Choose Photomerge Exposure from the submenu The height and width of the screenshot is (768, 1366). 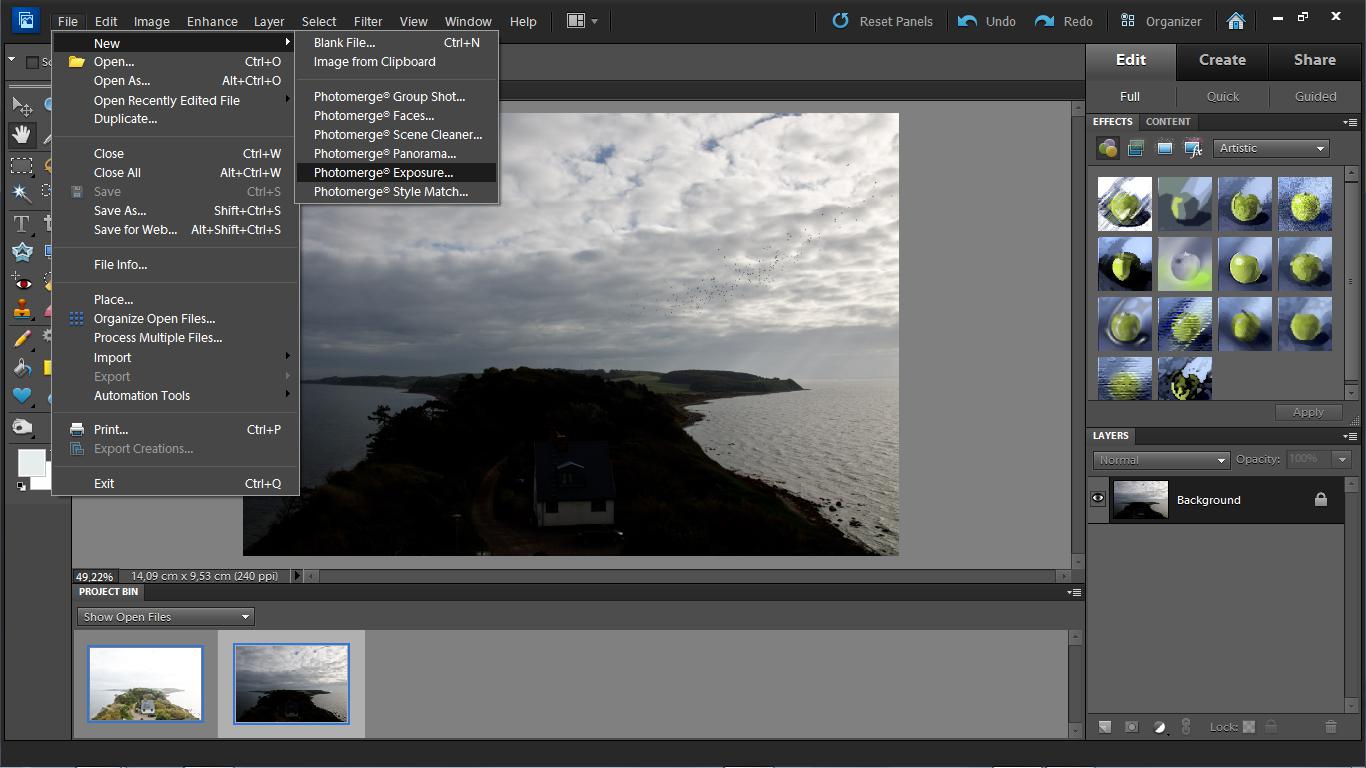point(383,173)
